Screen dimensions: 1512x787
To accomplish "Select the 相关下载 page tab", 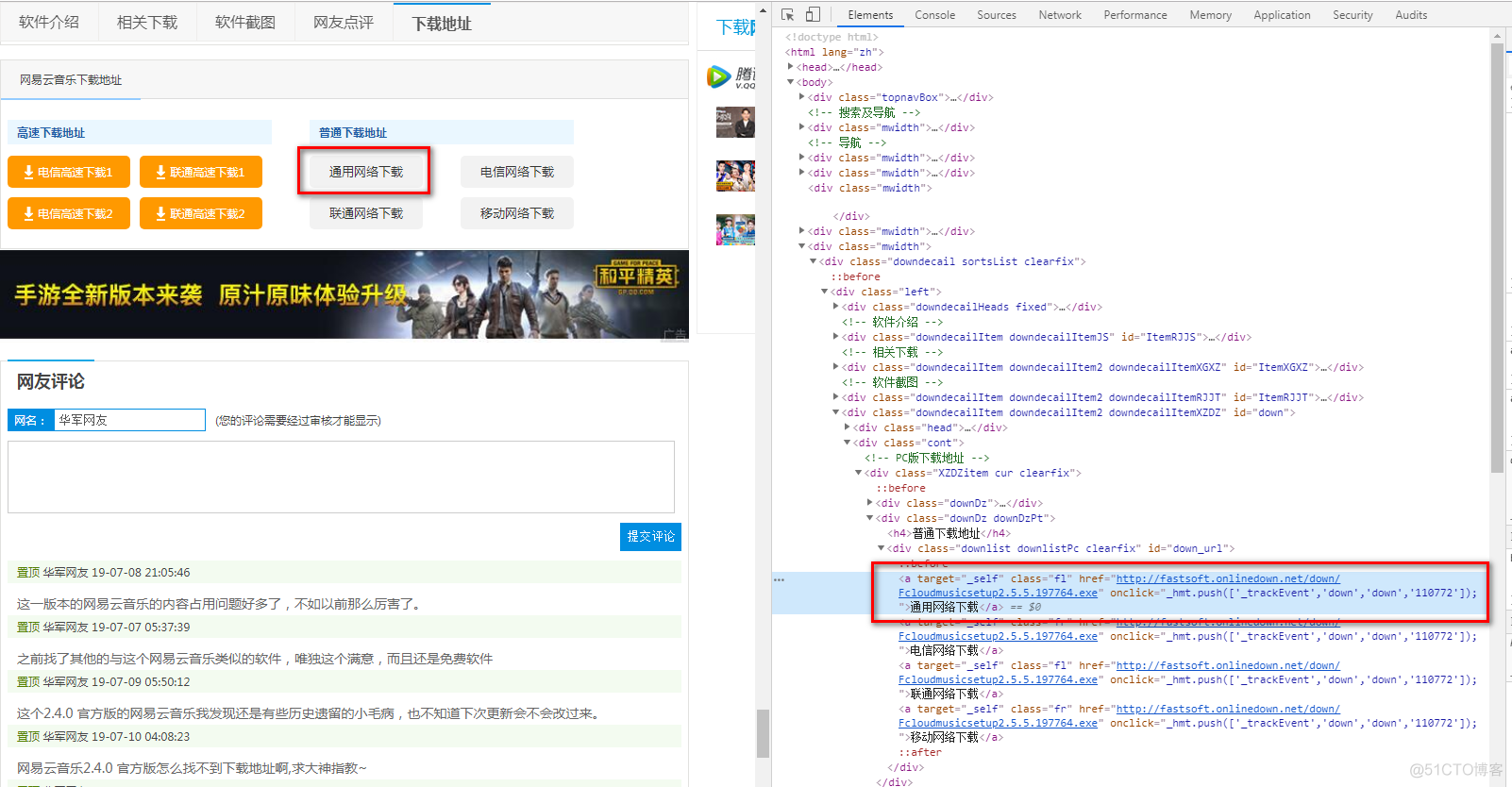I will coord(147,22).
